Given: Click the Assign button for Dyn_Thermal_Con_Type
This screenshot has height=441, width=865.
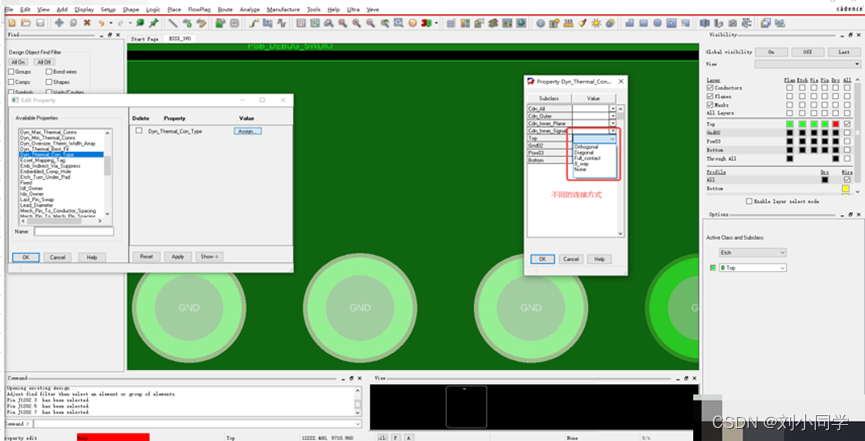Looking at the screenshot, I should click(x=248, y=131).
